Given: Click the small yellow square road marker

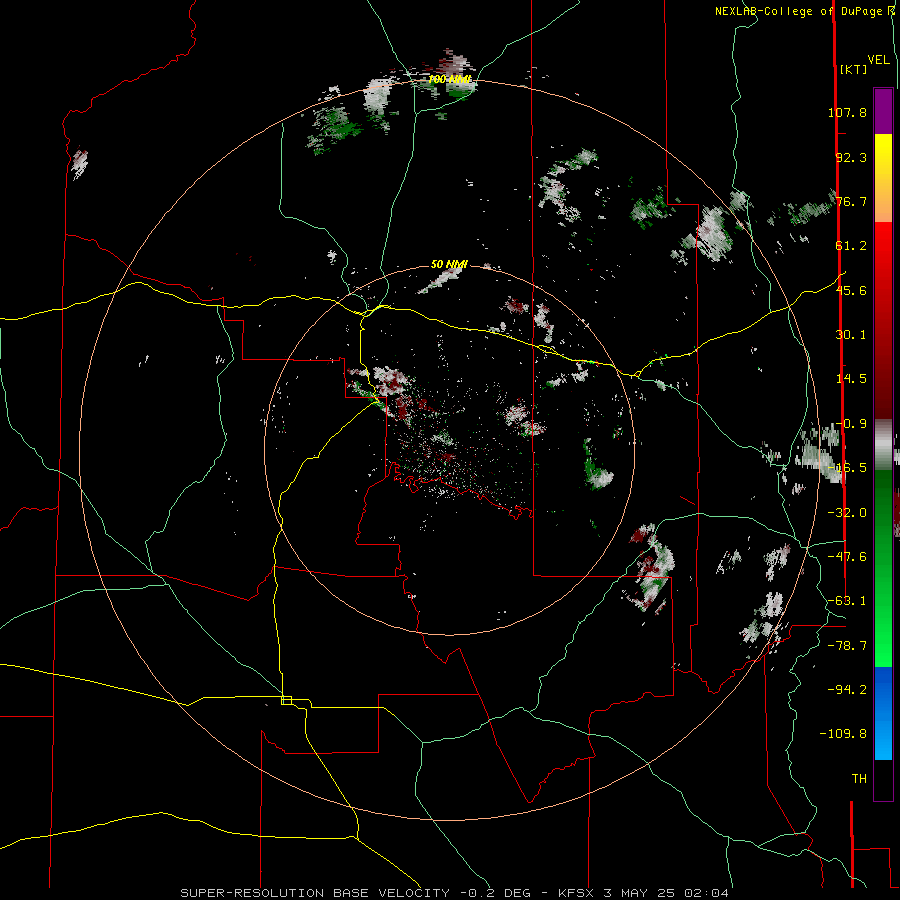Looking at the screenshot, I should click(x=286, y=700).
